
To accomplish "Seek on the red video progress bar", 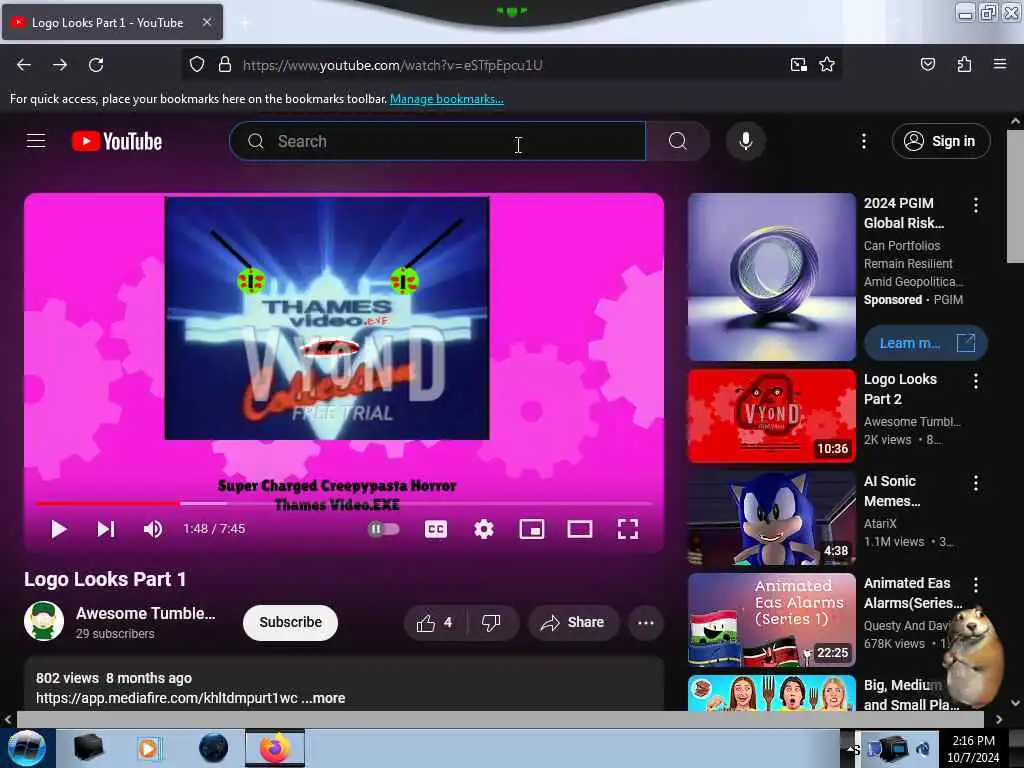I will pos(108,504).
